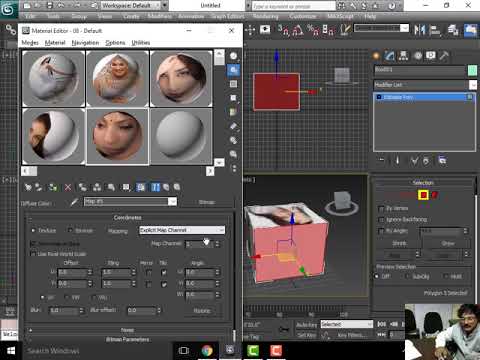Image resolution: width=480 pixels, height=360 pixels.
Task: Click the Mirror tool in main toolbar
Action: pos(420,30)
